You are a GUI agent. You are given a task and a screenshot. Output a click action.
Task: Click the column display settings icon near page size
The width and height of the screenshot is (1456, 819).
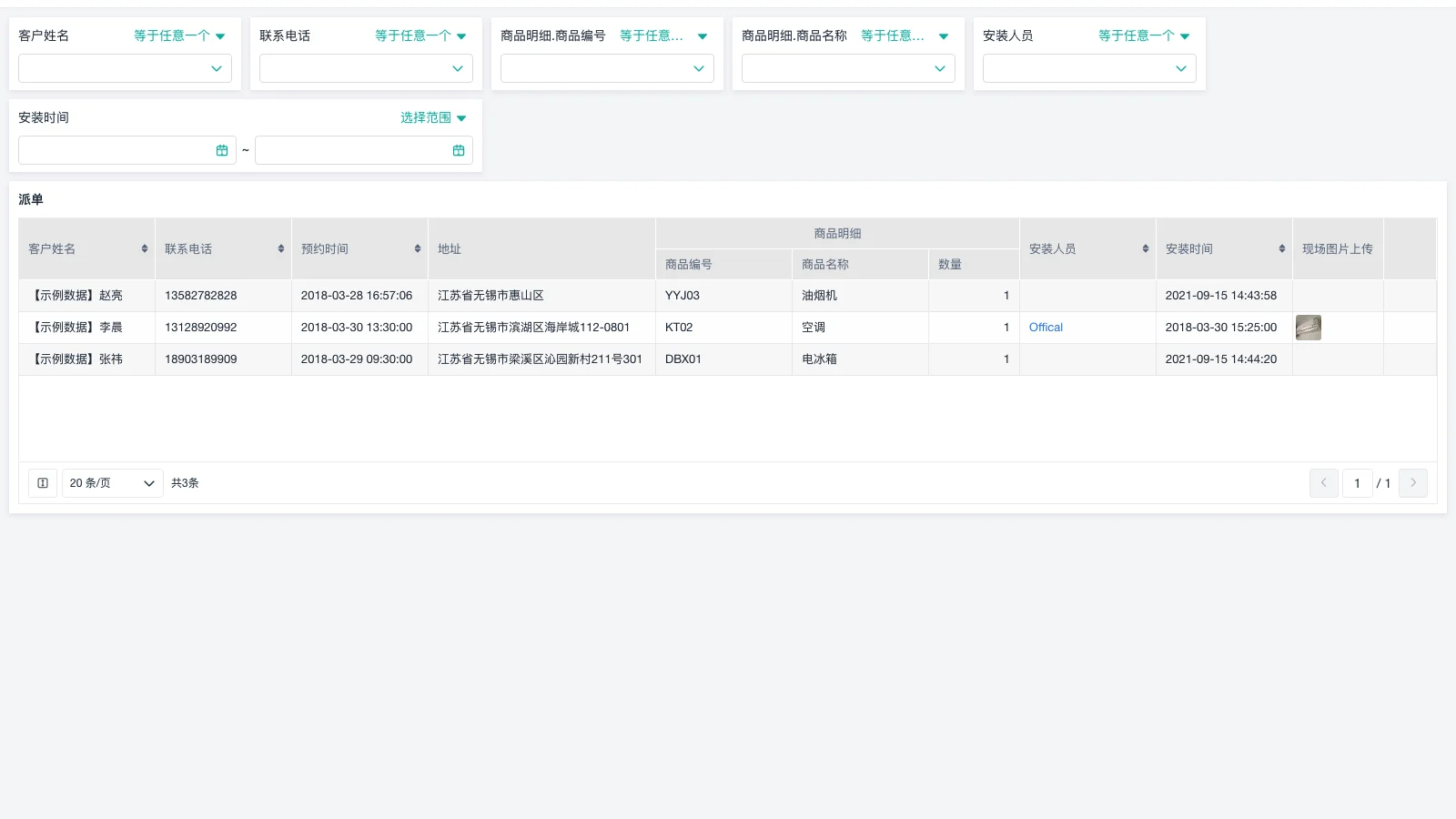(x=42, y=483)
